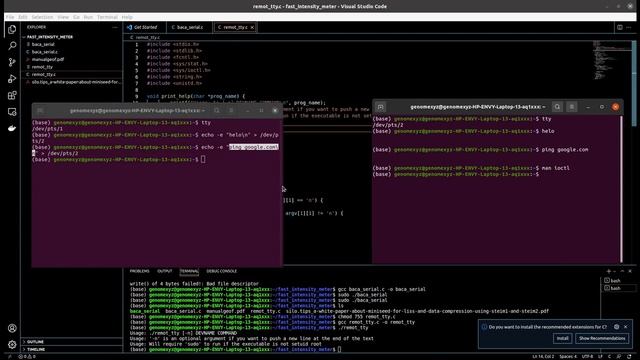Open the File menu
640x360 pixels.
[10, 17]
